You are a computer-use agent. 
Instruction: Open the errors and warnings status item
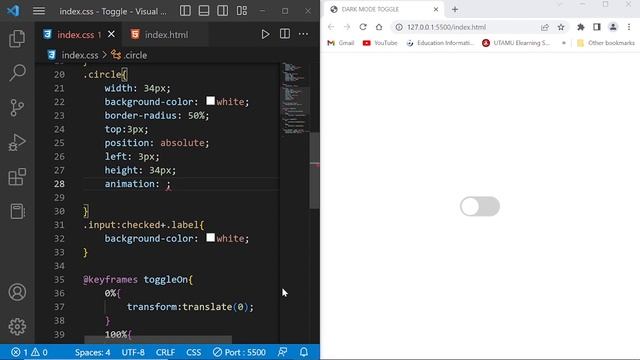point(29,352)
